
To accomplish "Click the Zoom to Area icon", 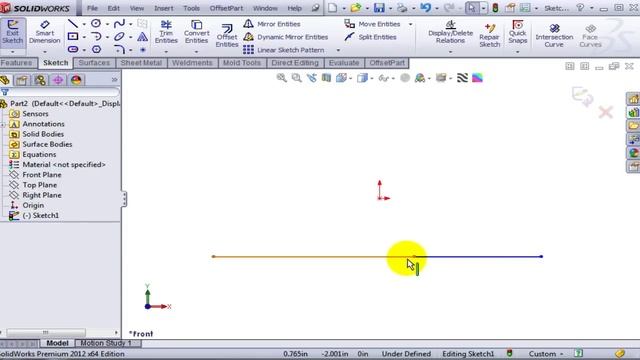I will coord(296,78).
